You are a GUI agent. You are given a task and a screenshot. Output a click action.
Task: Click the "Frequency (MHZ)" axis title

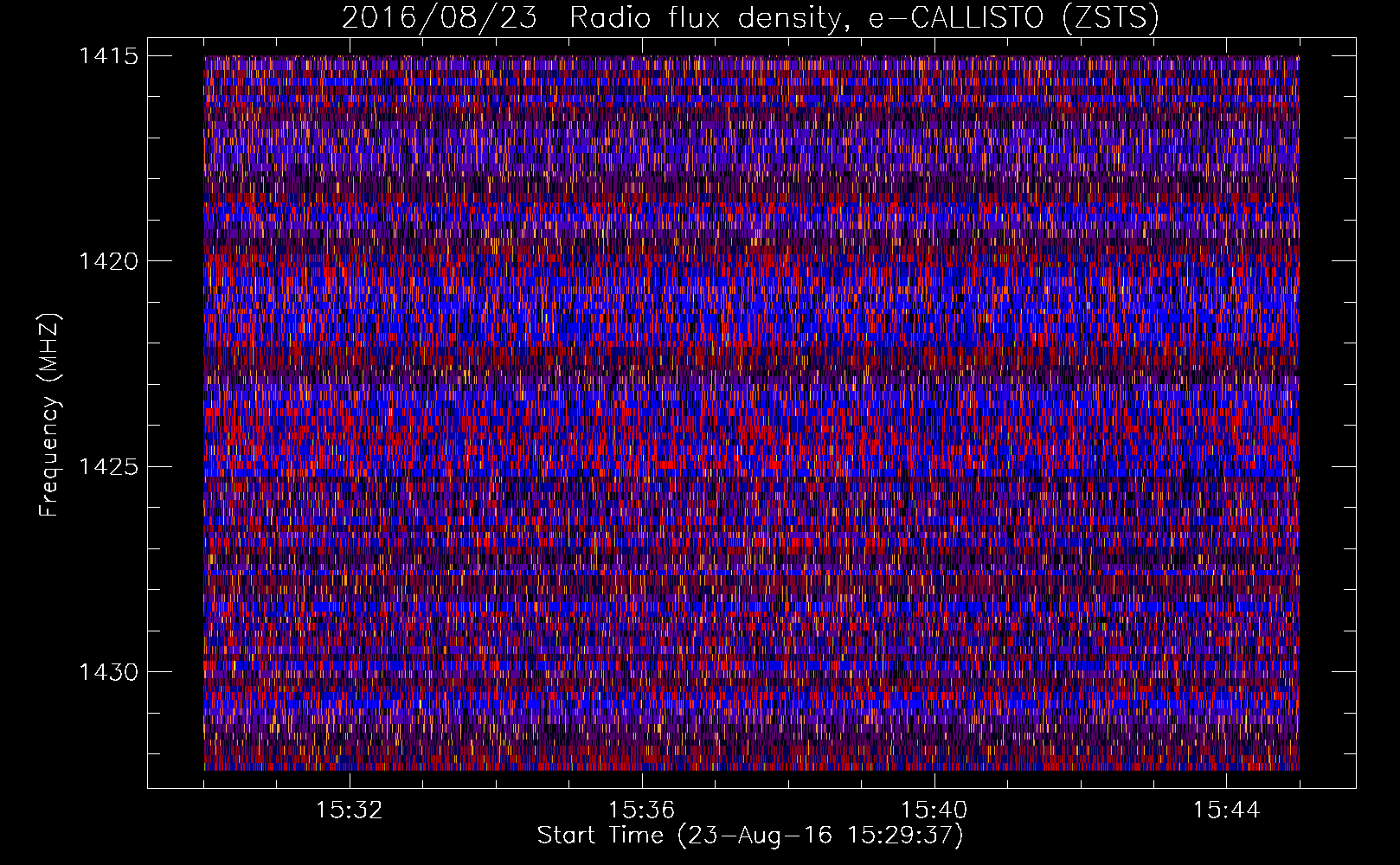click(49, 414)
